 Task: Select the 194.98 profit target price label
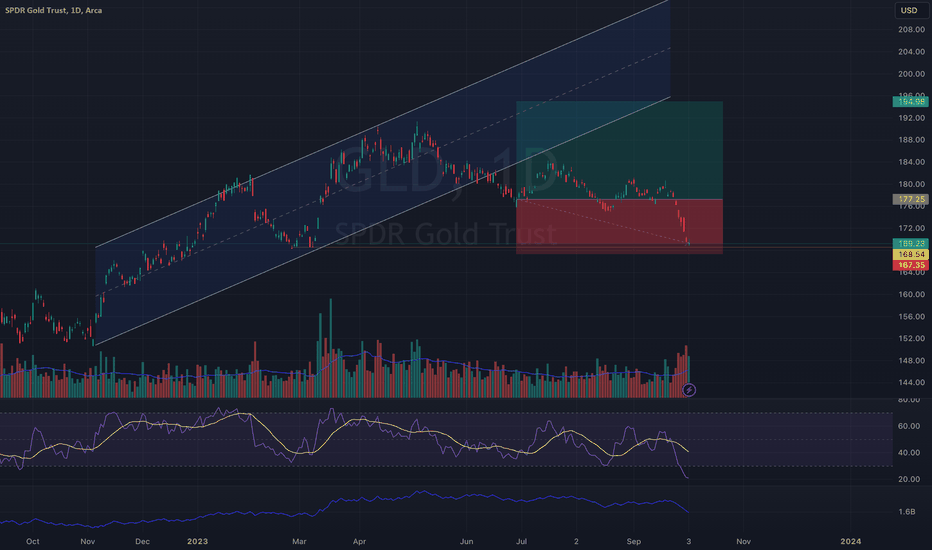coord(911,102)
